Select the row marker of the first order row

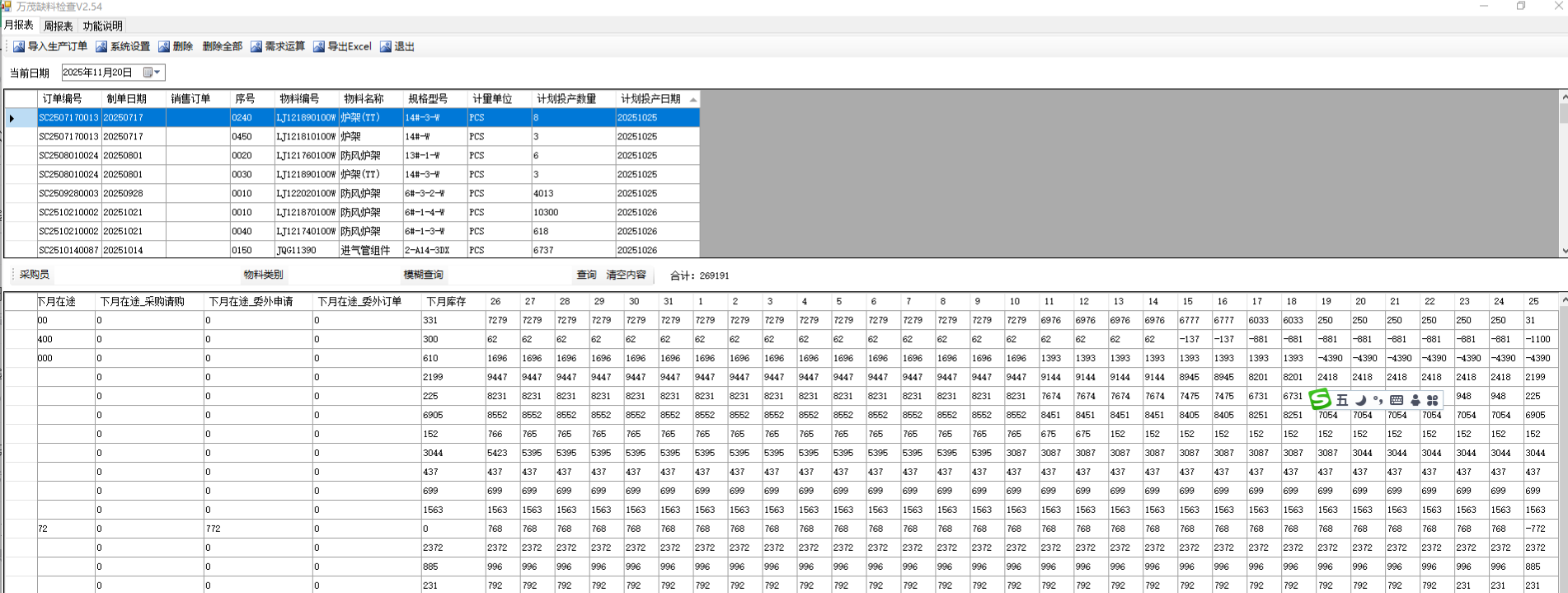point(21,118)
